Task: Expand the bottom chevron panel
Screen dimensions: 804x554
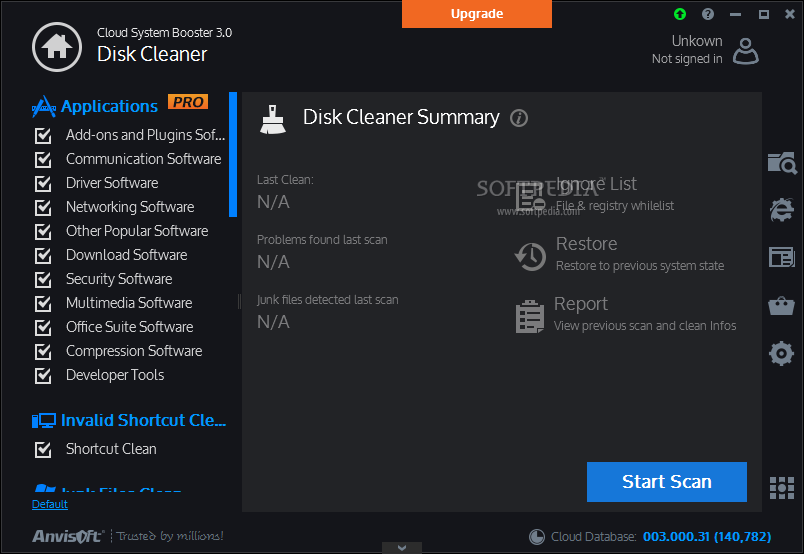Action: point(402,548)
